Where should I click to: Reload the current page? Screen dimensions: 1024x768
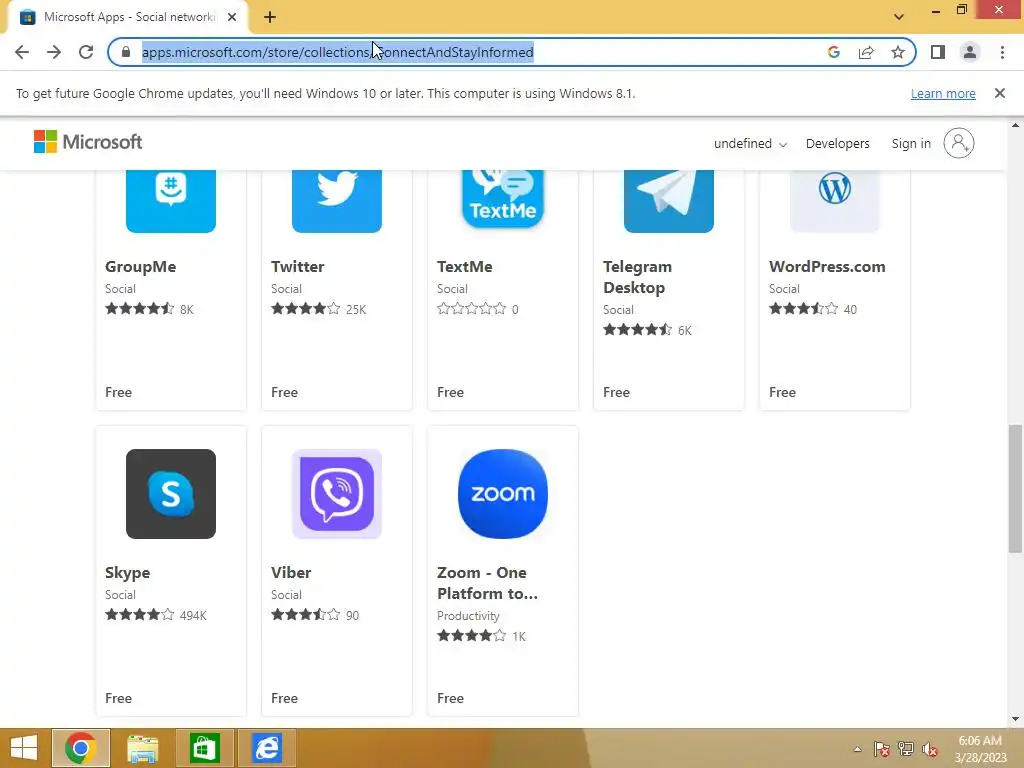(x=86, y=52)
